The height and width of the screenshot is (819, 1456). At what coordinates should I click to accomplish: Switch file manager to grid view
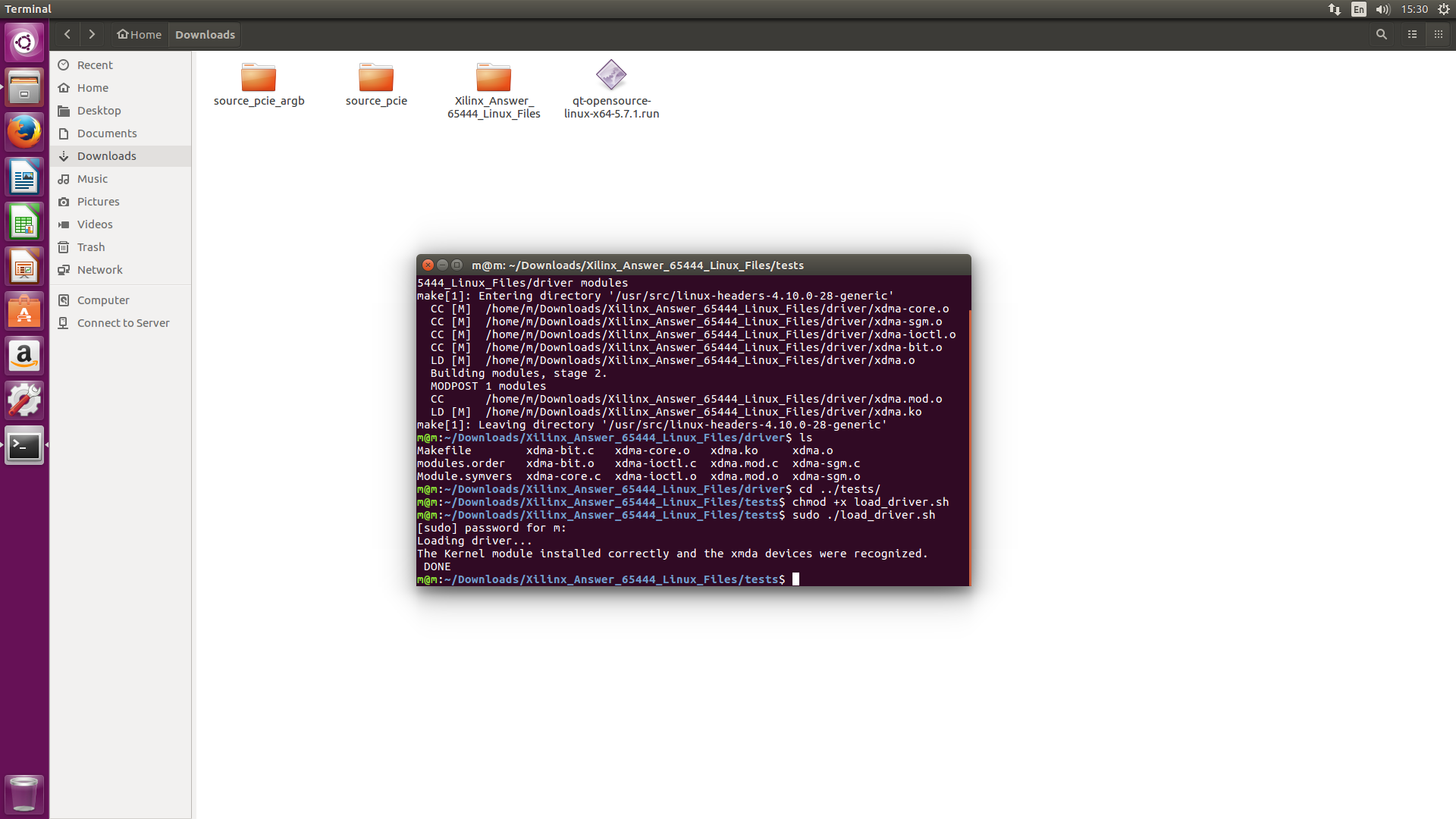pyautogui.click(x=1438, y=34)
